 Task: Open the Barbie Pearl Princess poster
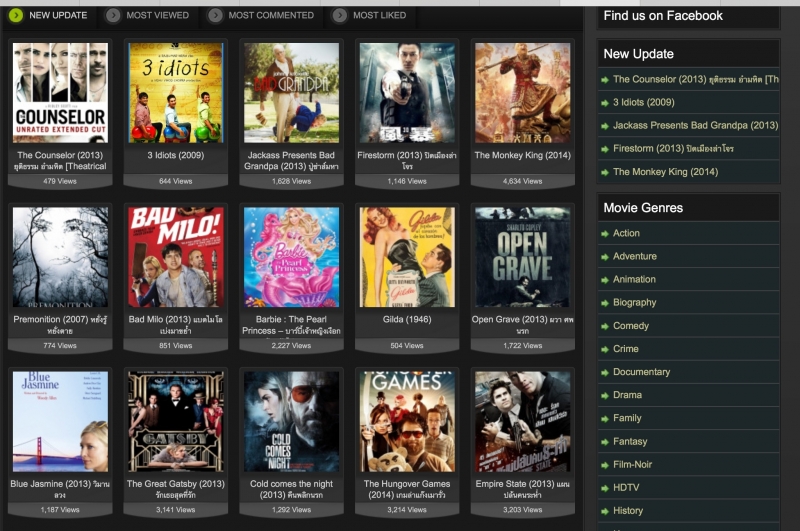click(291, 257)
